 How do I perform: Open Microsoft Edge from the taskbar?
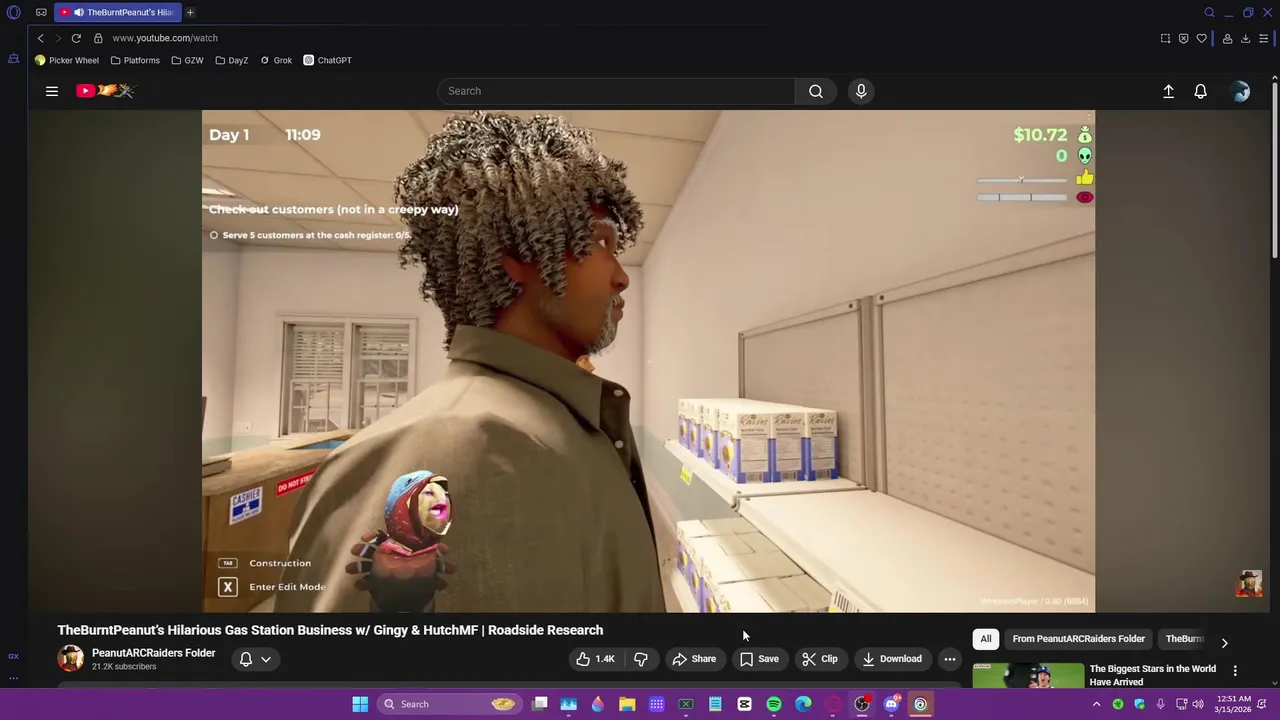coord(803,704)
